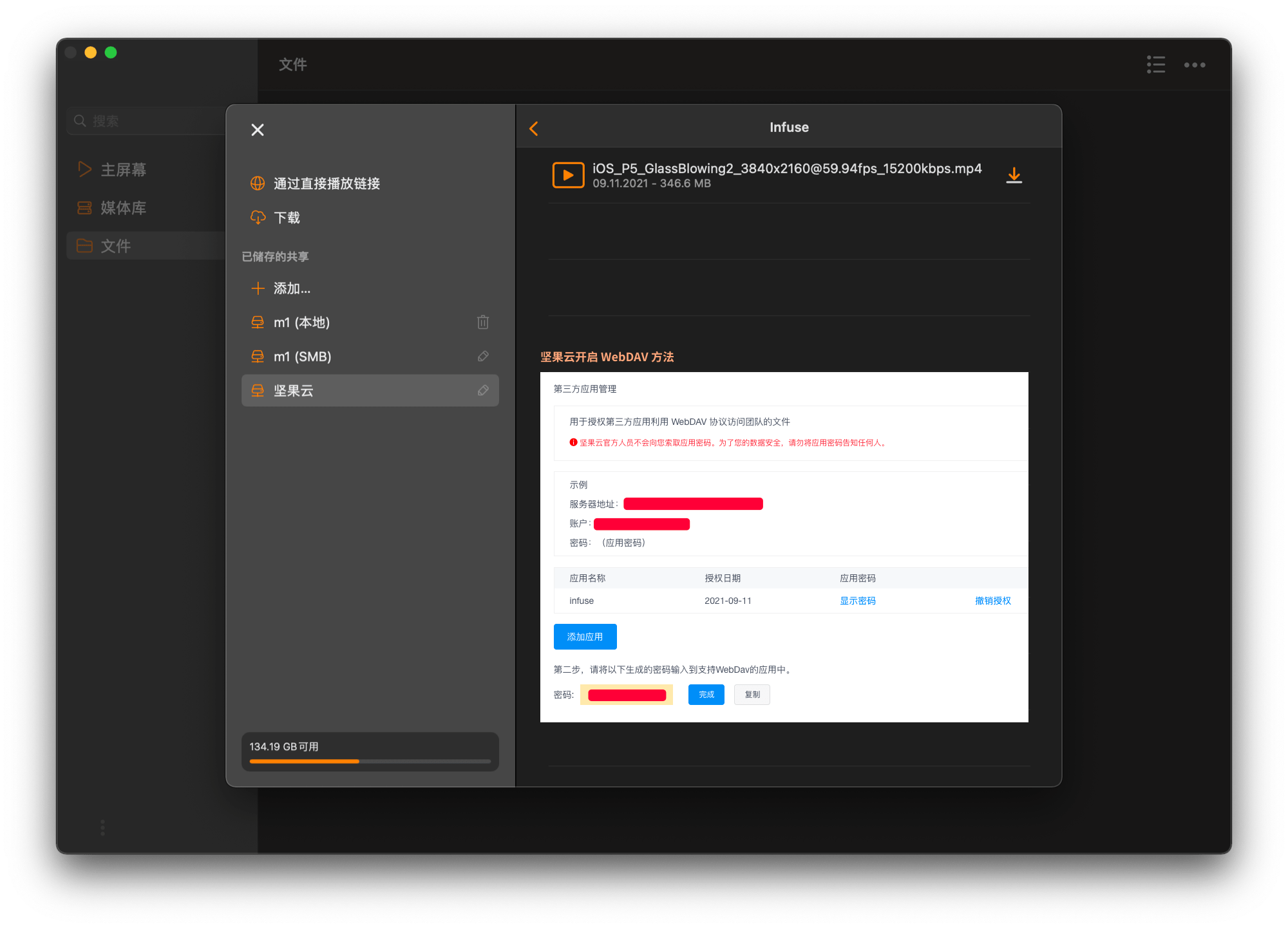Click the 坚果云开启 WebDAV 方法 heading
The height and width of the screenshot is (929, 1288).
pyautogui.click(x=607, y=357)
